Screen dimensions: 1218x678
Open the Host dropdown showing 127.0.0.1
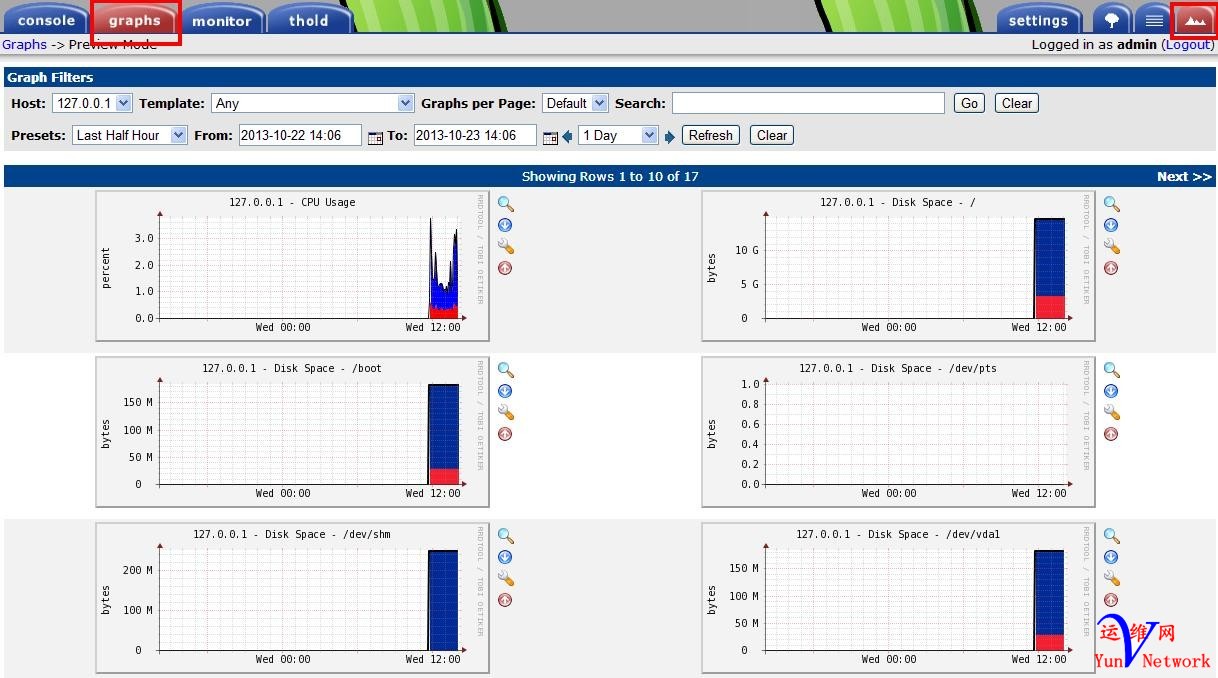click(x=93, y=103)
